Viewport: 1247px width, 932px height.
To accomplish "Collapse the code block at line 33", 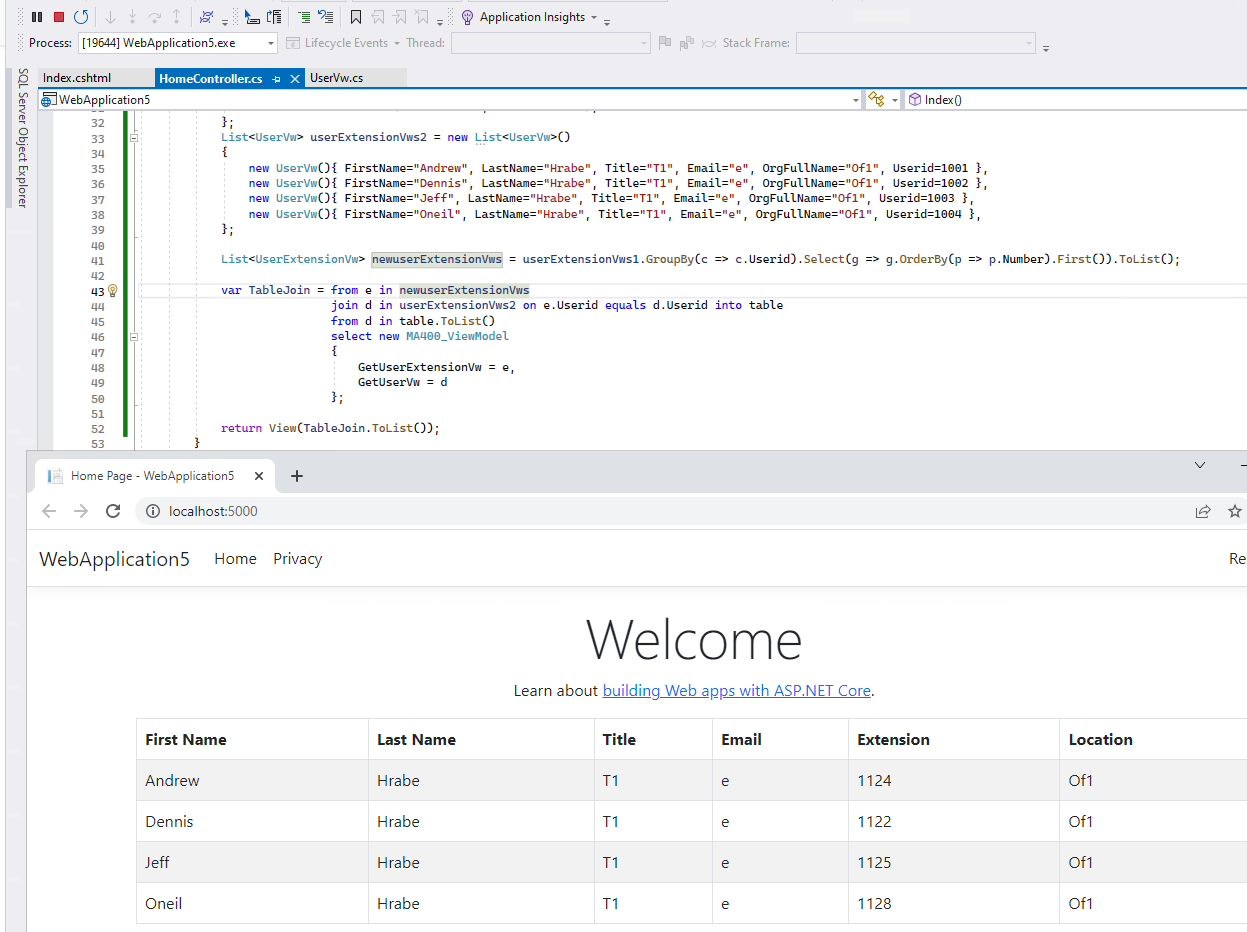I will click(134, 138).
